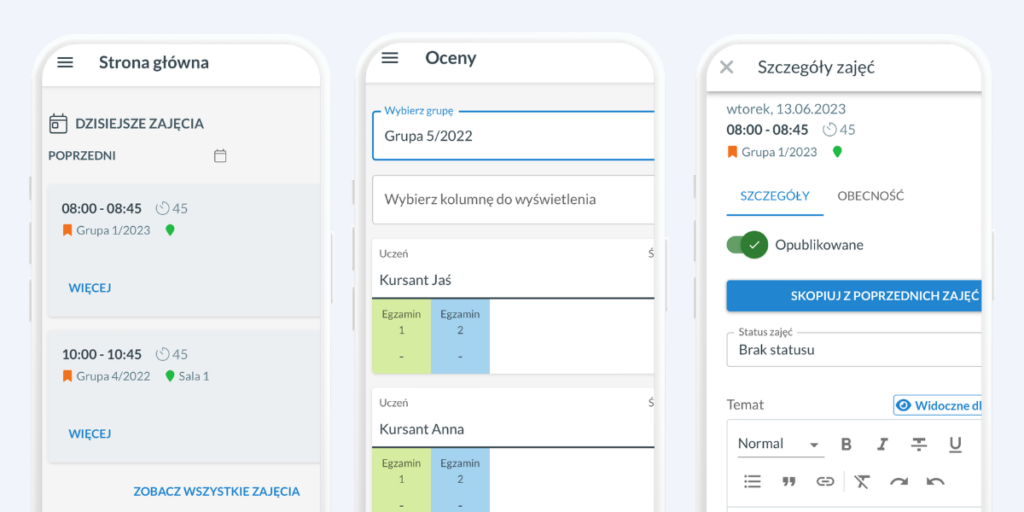Open hamburger menu on Oceny screen

(390, 58)
